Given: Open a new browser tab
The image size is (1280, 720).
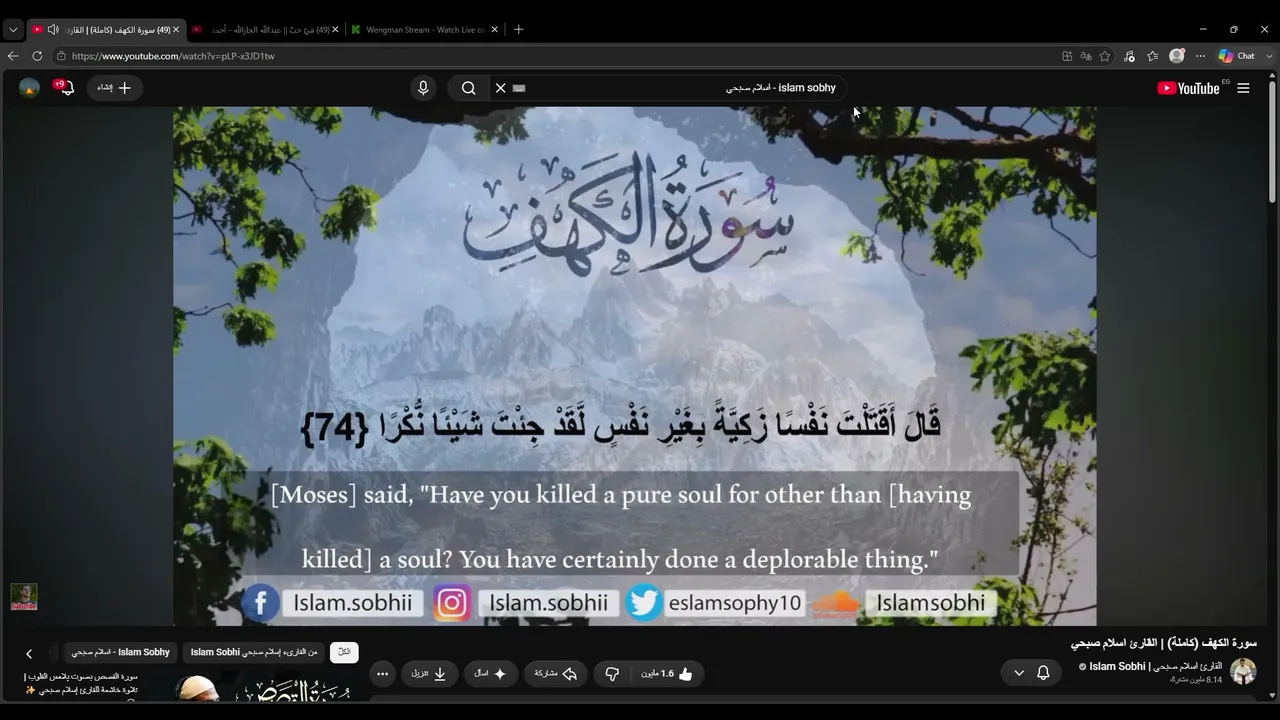Looking at the screenshot, I should 518,29.
